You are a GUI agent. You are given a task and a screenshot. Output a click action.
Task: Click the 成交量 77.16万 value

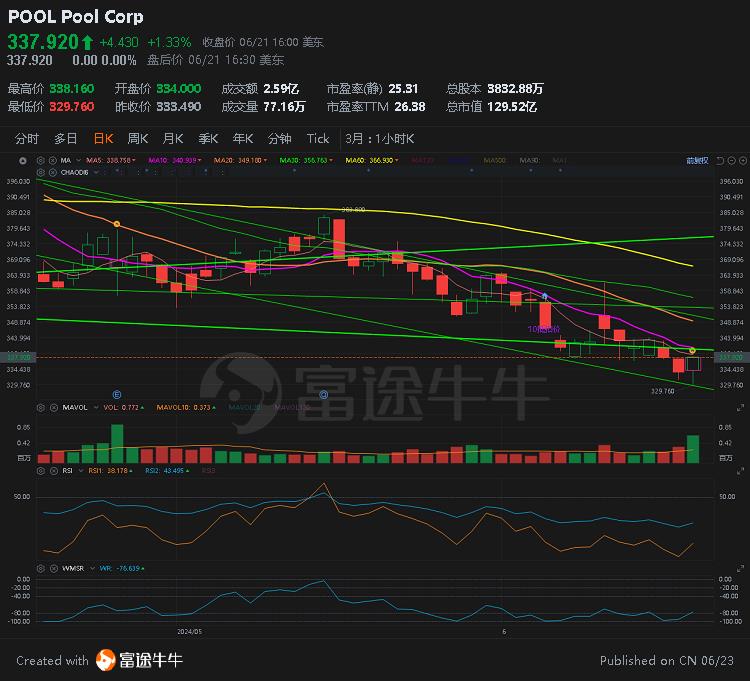[x=284, y=107]
